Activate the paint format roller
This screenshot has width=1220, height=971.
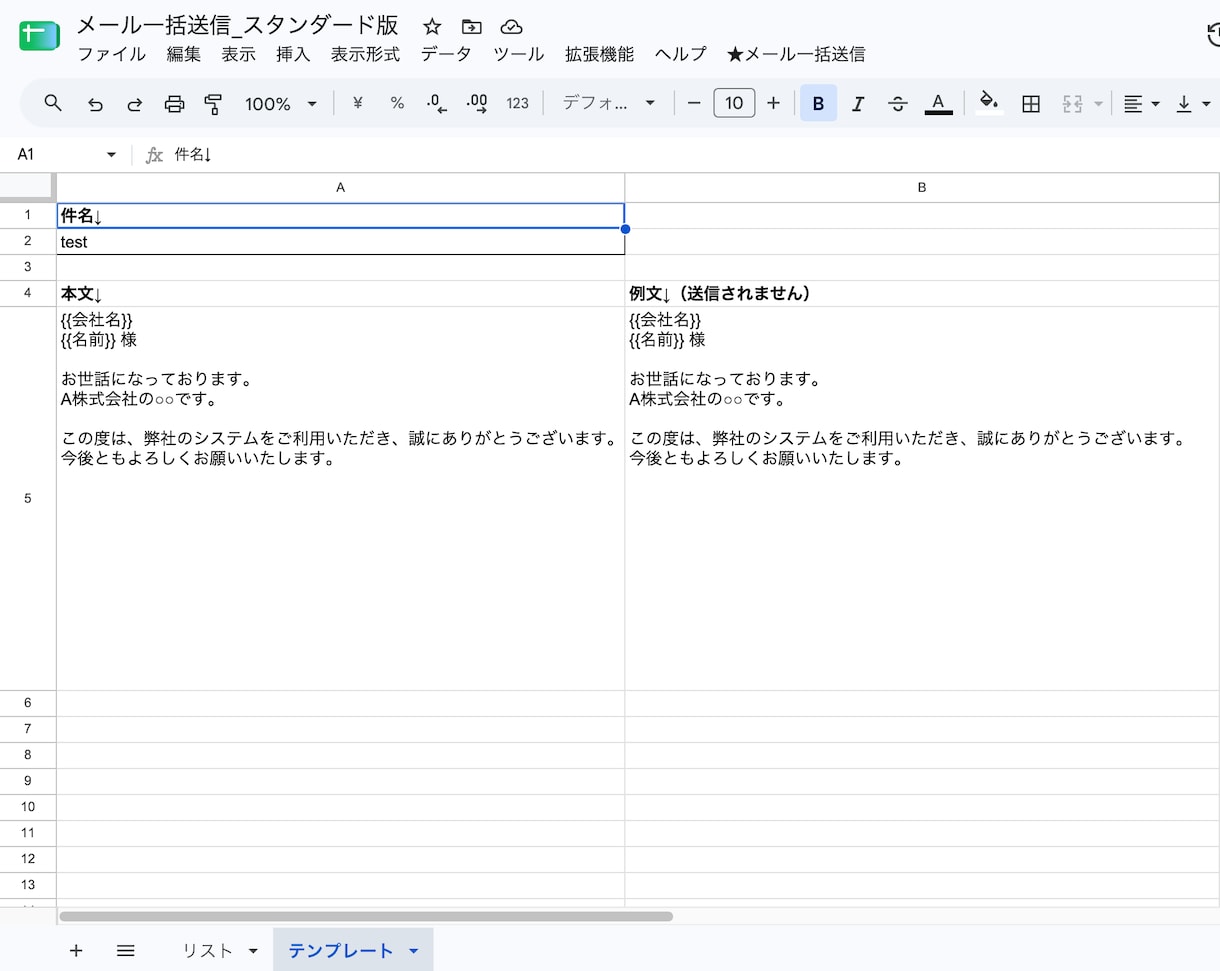coord(213,103)
